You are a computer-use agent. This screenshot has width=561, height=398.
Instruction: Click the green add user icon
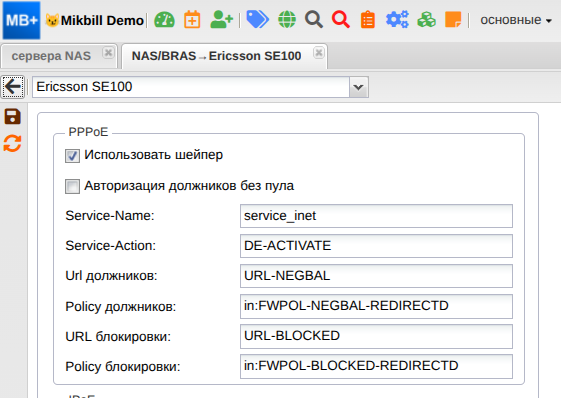[x=221, y=20]
